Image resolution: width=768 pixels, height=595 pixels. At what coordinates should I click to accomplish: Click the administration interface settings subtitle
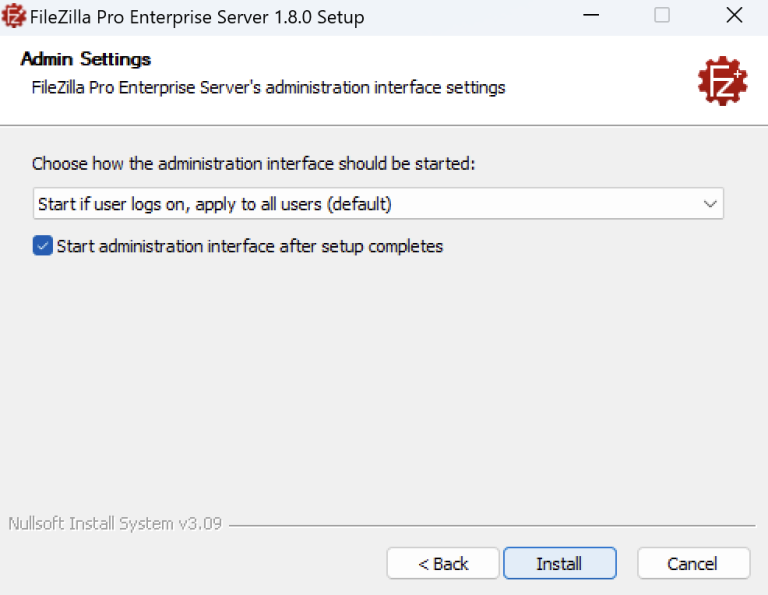(268, 88)
